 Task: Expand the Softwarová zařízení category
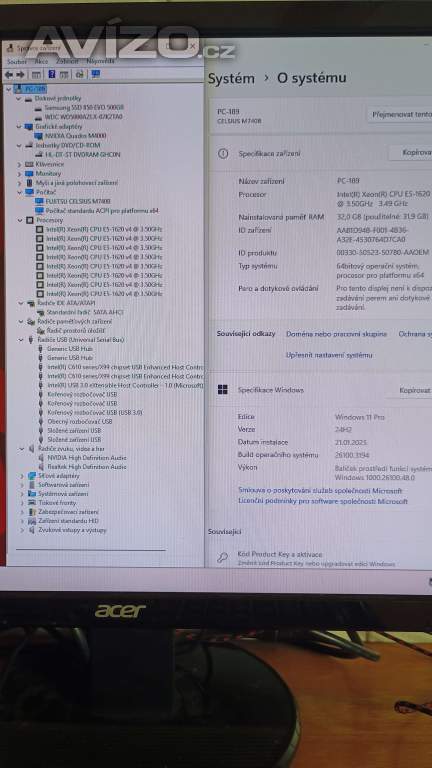click(x=22, y=485)
